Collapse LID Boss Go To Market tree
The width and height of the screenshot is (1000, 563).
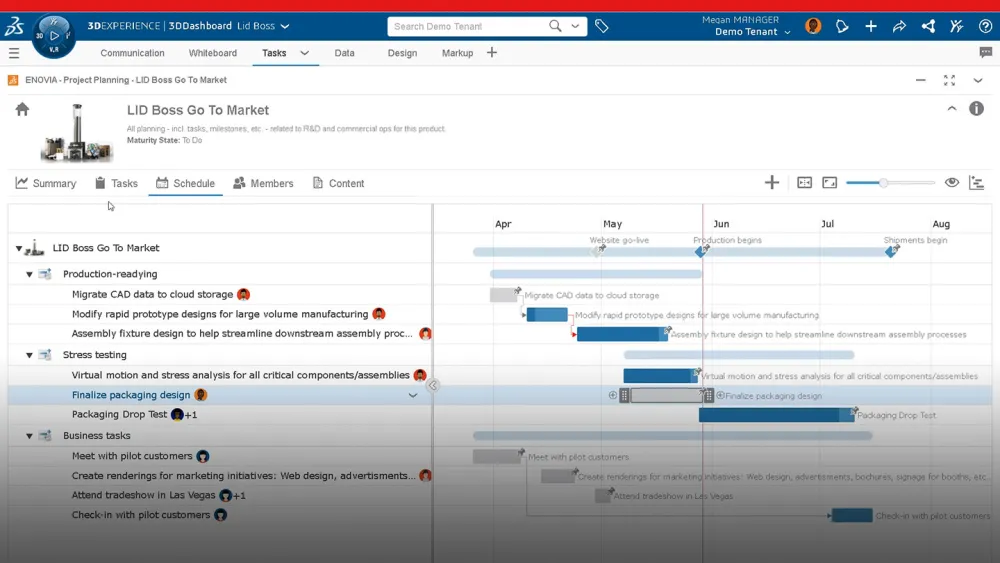click(18, 248)
